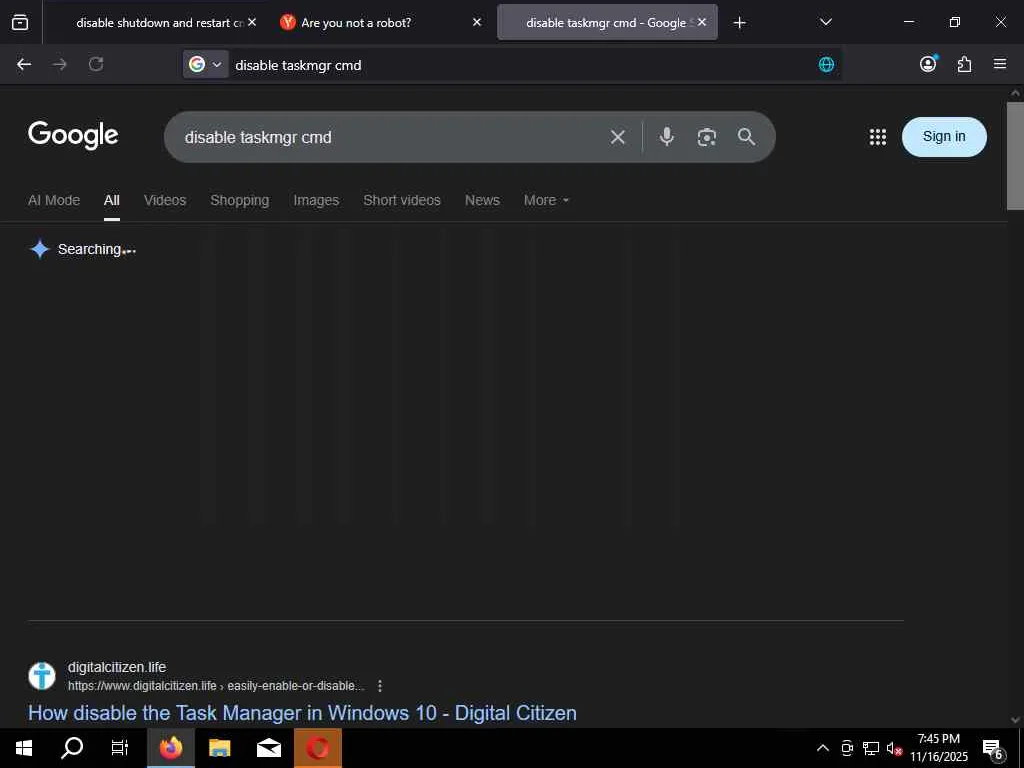The height and width of the screenshot is (768, 1024).
Task: Search by image with camera icon
Action: [x=707, y=137]
